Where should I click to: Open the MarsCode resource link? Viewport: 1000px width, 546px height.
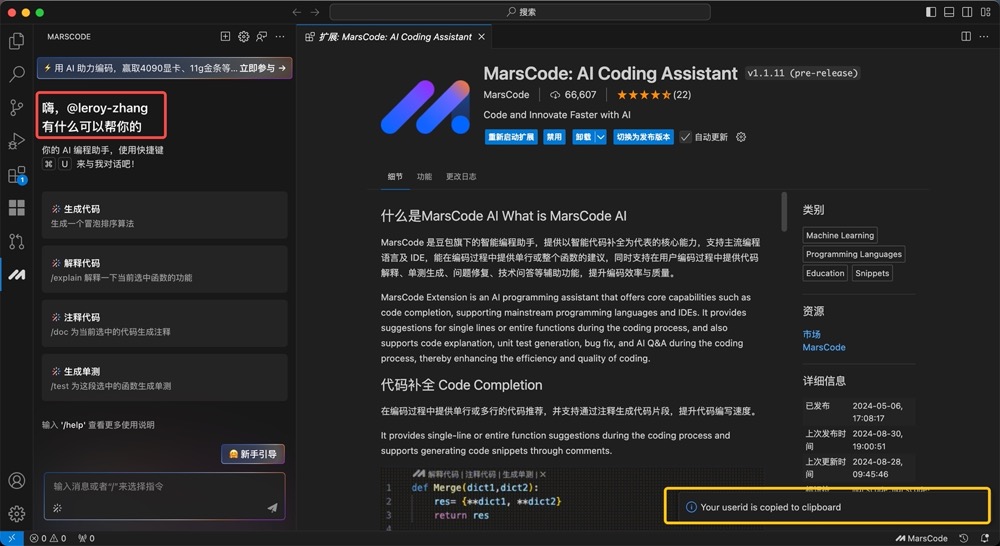click(x=824, y=347)
